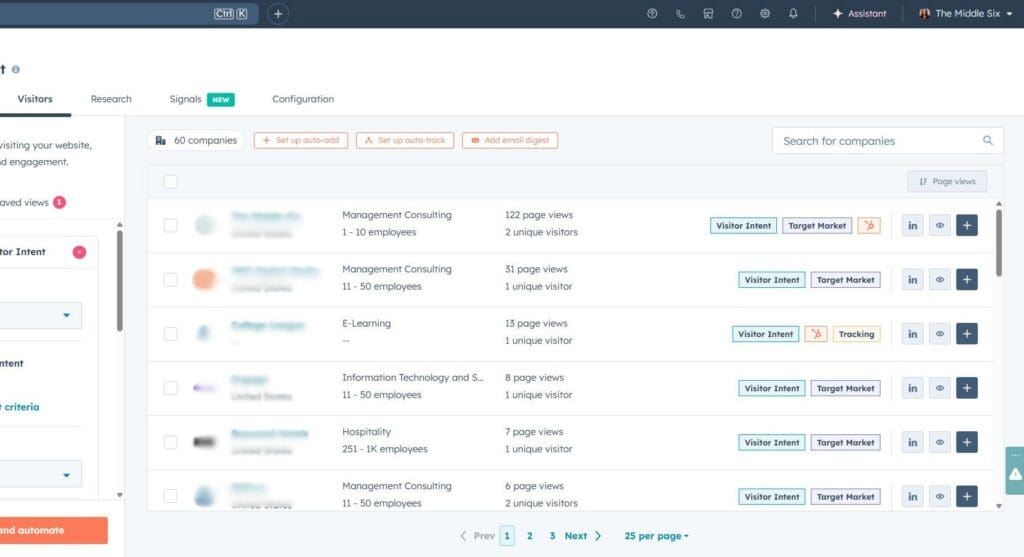Add the Information Technology company with plus button
This screenshot has width=1024, height=557.
[967, 388]
